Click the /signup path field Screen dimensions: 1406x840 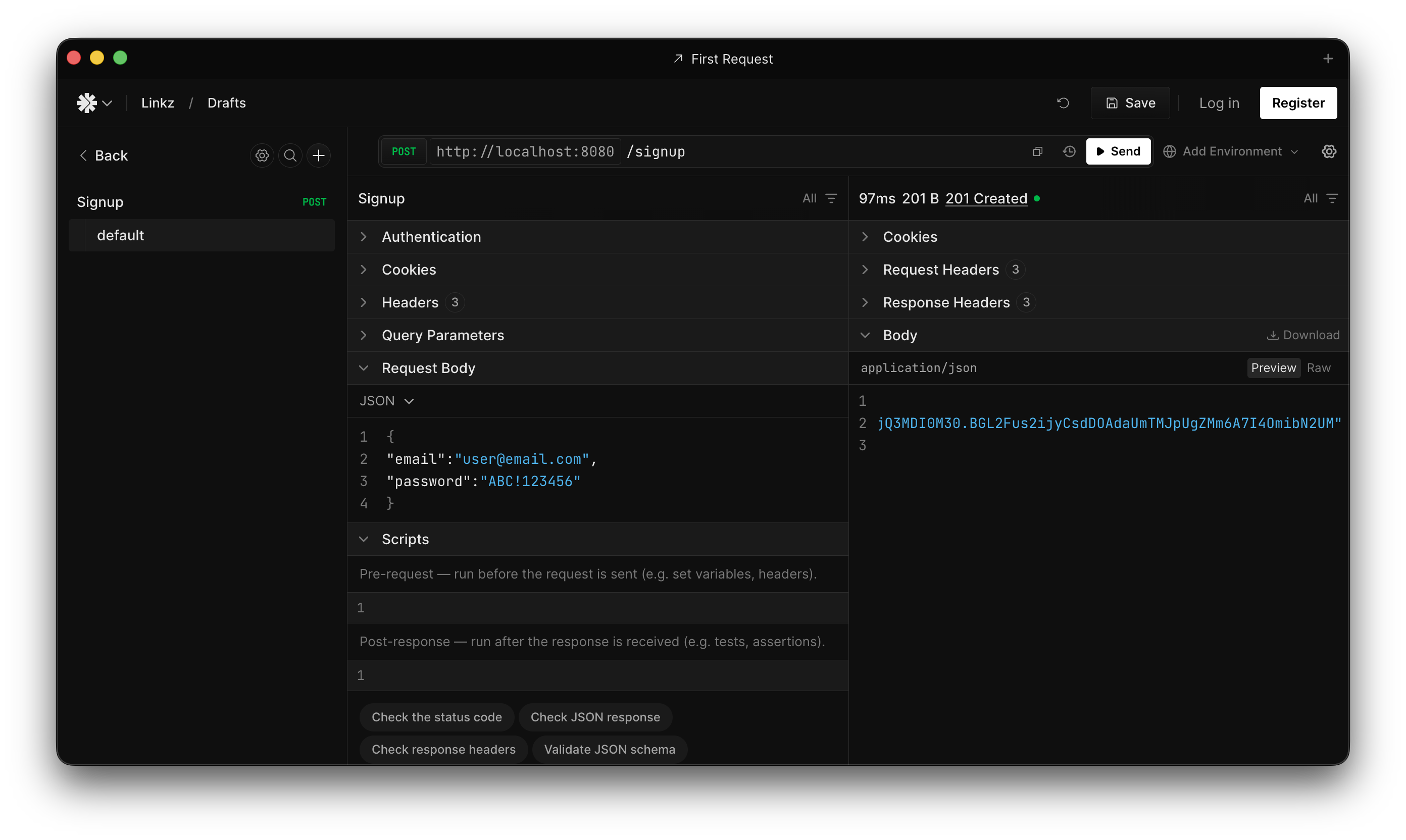(x=656, y=152)
